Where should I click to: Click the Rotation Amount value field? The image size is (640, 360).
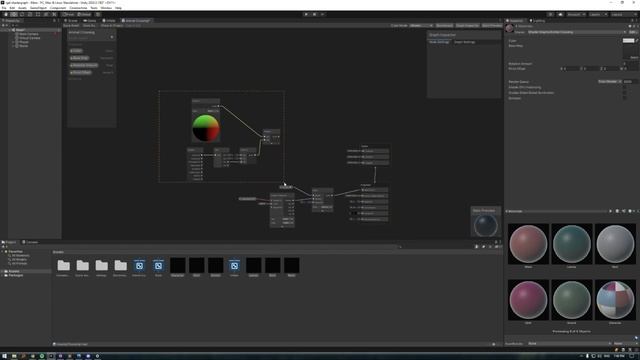(631, 64)
